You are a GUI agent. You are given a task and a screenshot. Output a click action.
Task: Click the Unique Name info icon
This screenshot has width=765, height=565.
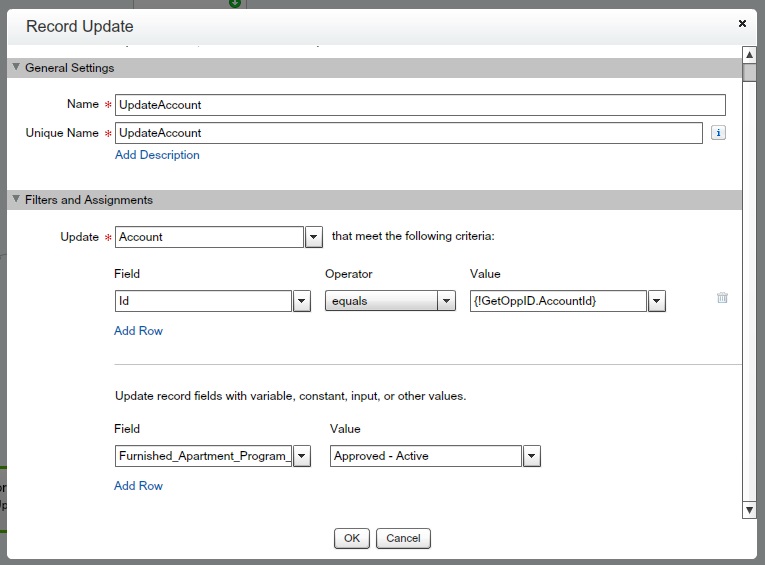718,133
